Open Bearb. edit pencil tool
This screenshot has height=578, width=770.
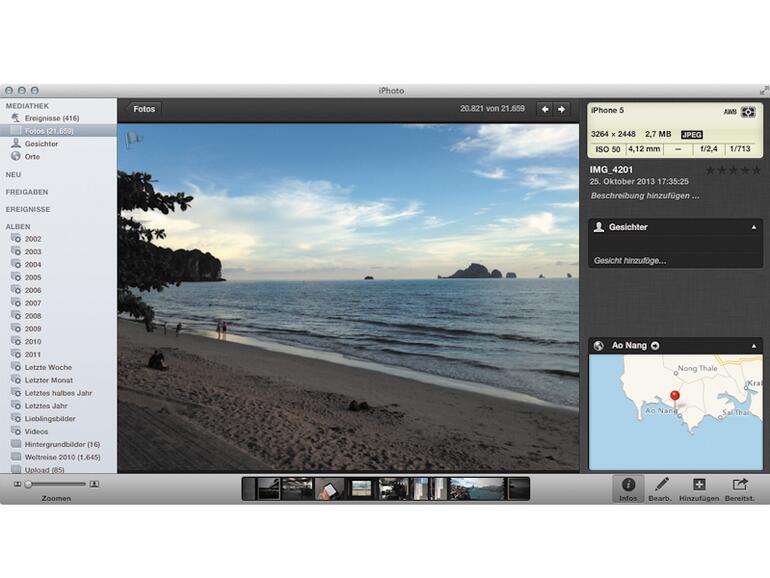[x=660, y=489]
